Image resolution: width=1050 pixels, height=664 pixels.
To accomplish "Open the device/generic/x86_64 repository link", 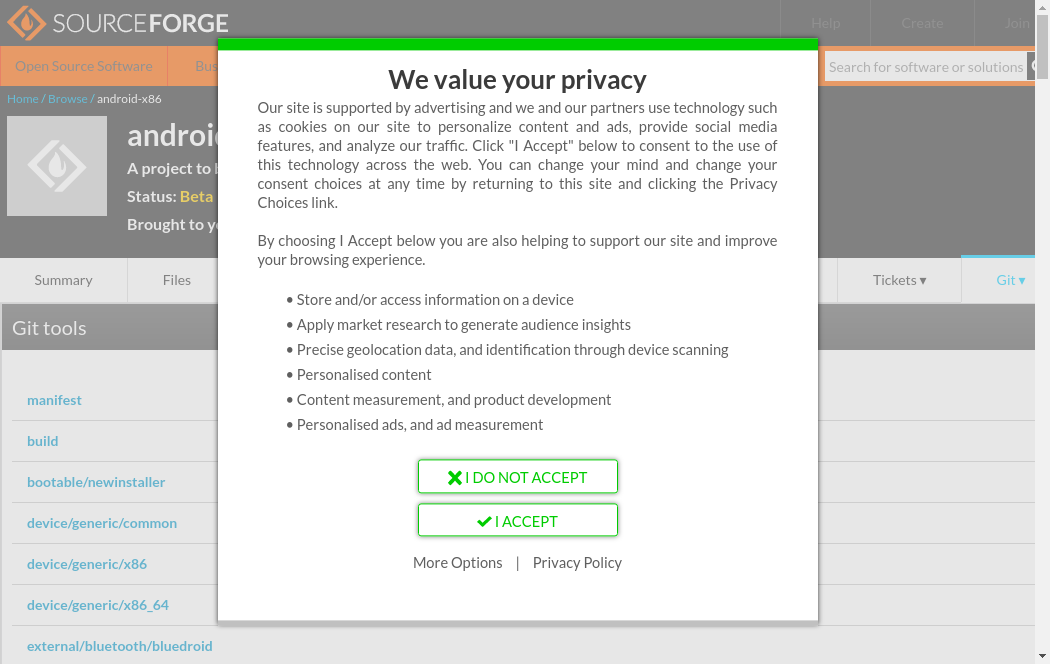I will pos(98,605).
